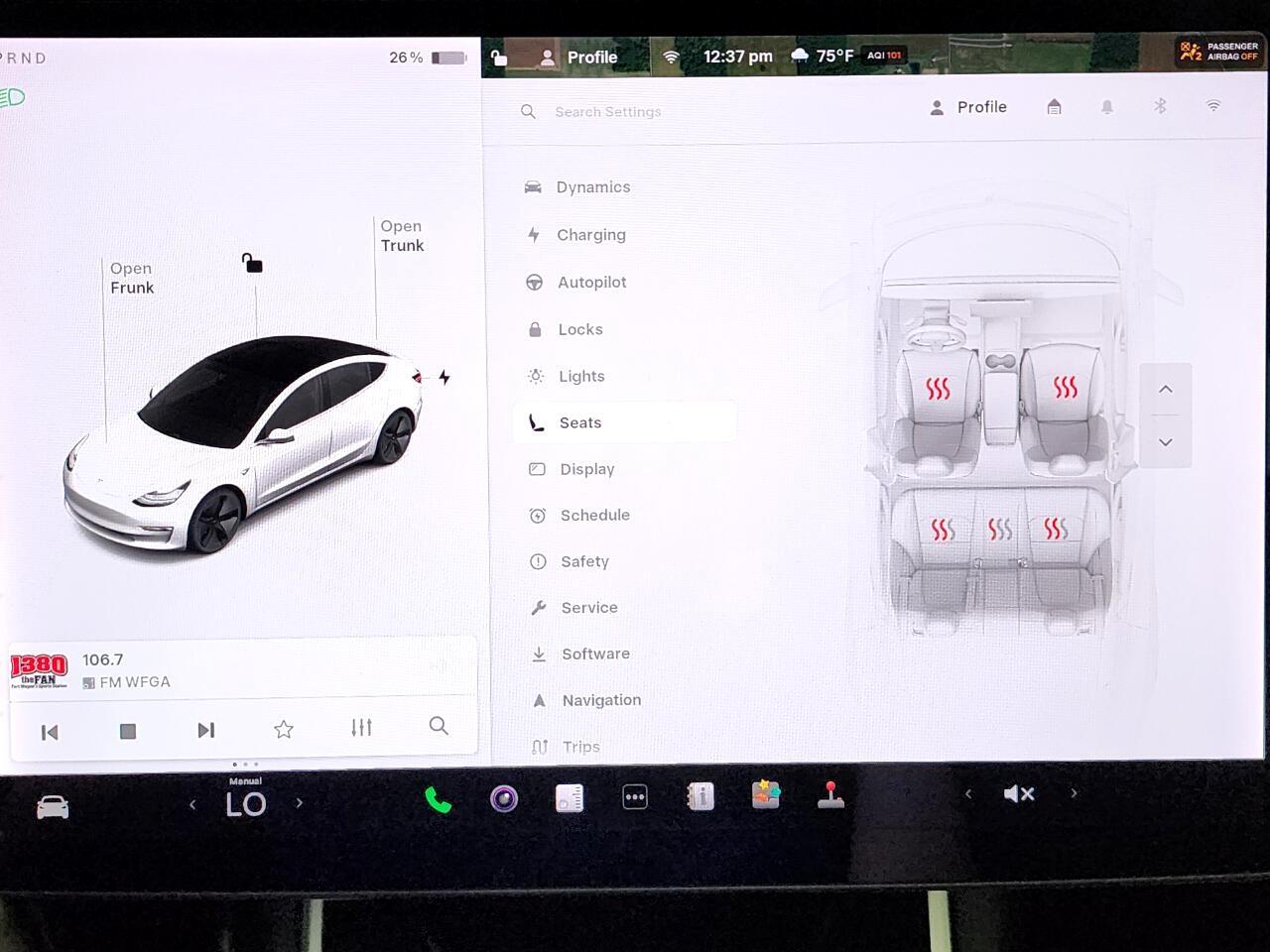Tap the 26% battery indicator
Viewport: 1270px width, 952px height.
point(428,58)
